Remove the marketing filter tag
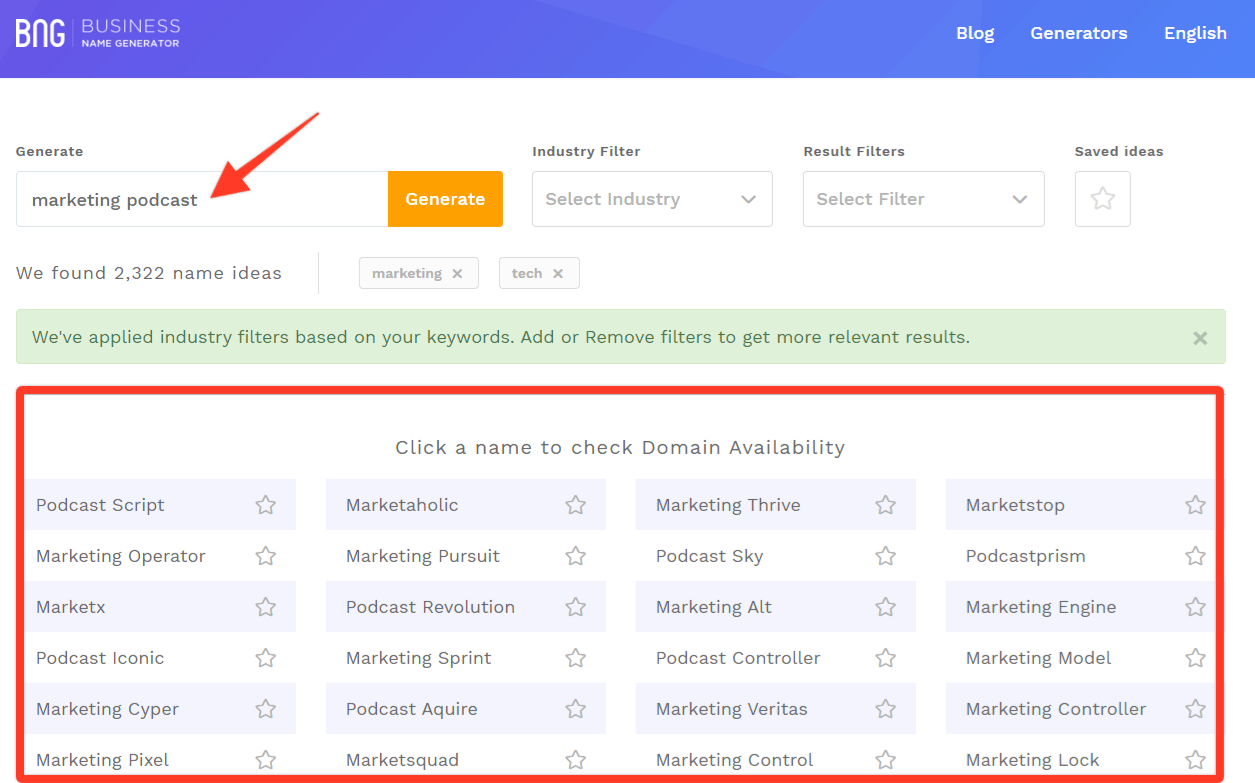The image size is (1255, 783). pyautogui.click(x=457, y=273)
